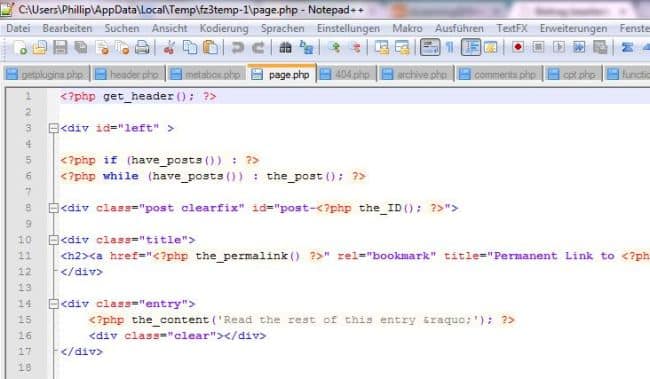The height and width of the screenshot is (379, 650).
Task: Click the New file toolbar icon
Action: pyautogui.click(x=19, y=48)
